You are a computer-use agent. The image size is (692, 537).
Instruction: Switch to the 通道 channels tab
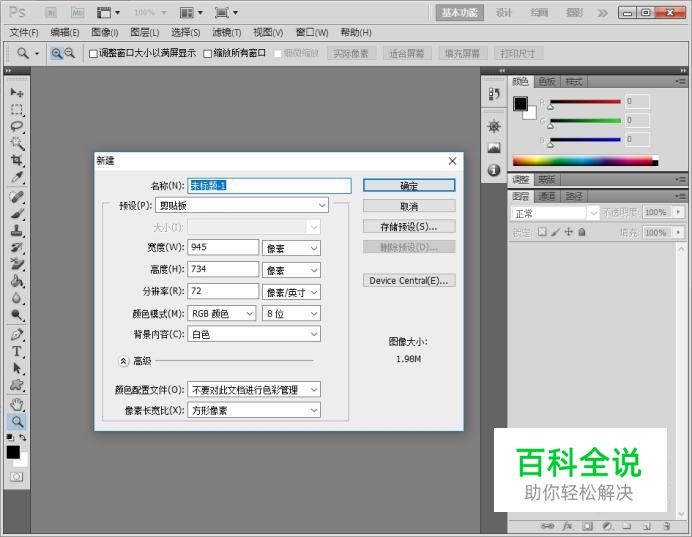547,196
